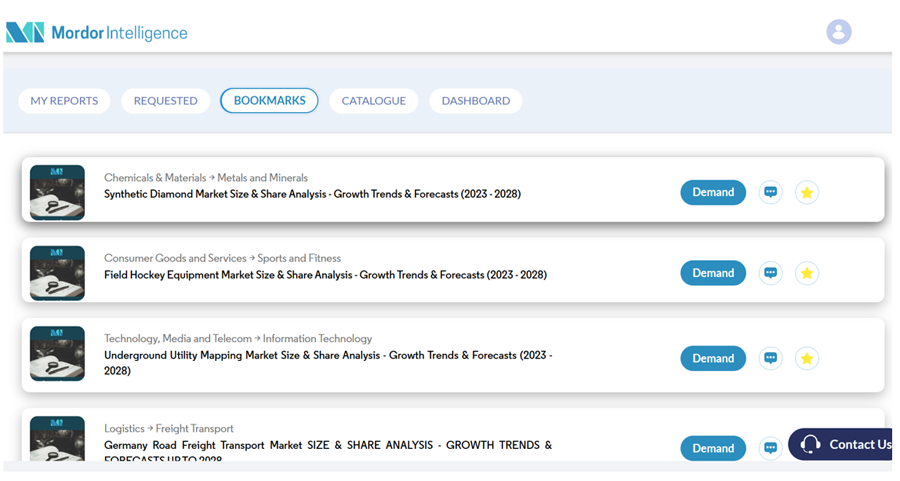Open the Contact Us headset button
Viewport: 900px width, 481px height.
(840, 444)
